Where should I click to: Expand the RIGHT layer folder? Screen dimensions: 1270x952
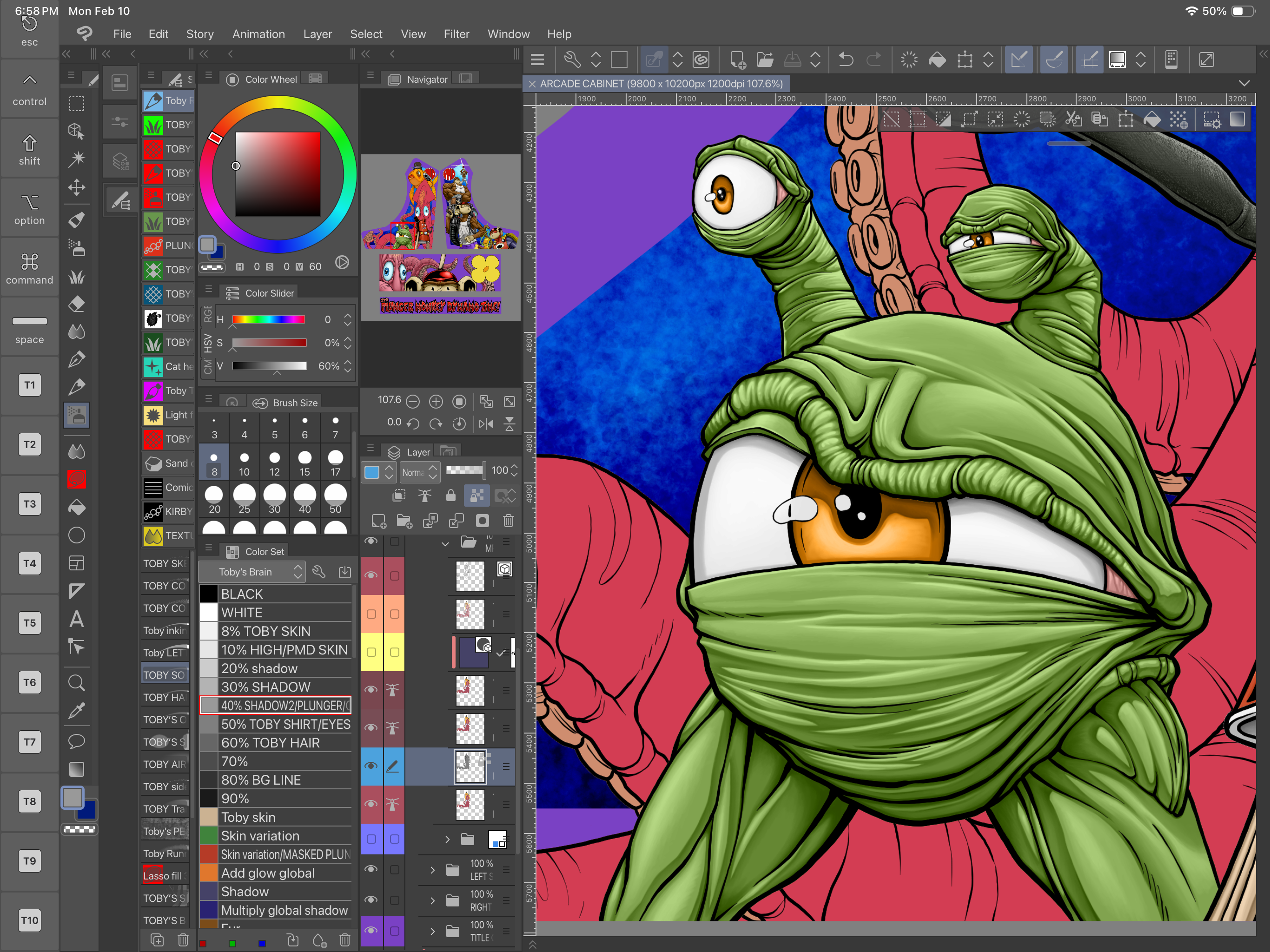pos(433,900)
